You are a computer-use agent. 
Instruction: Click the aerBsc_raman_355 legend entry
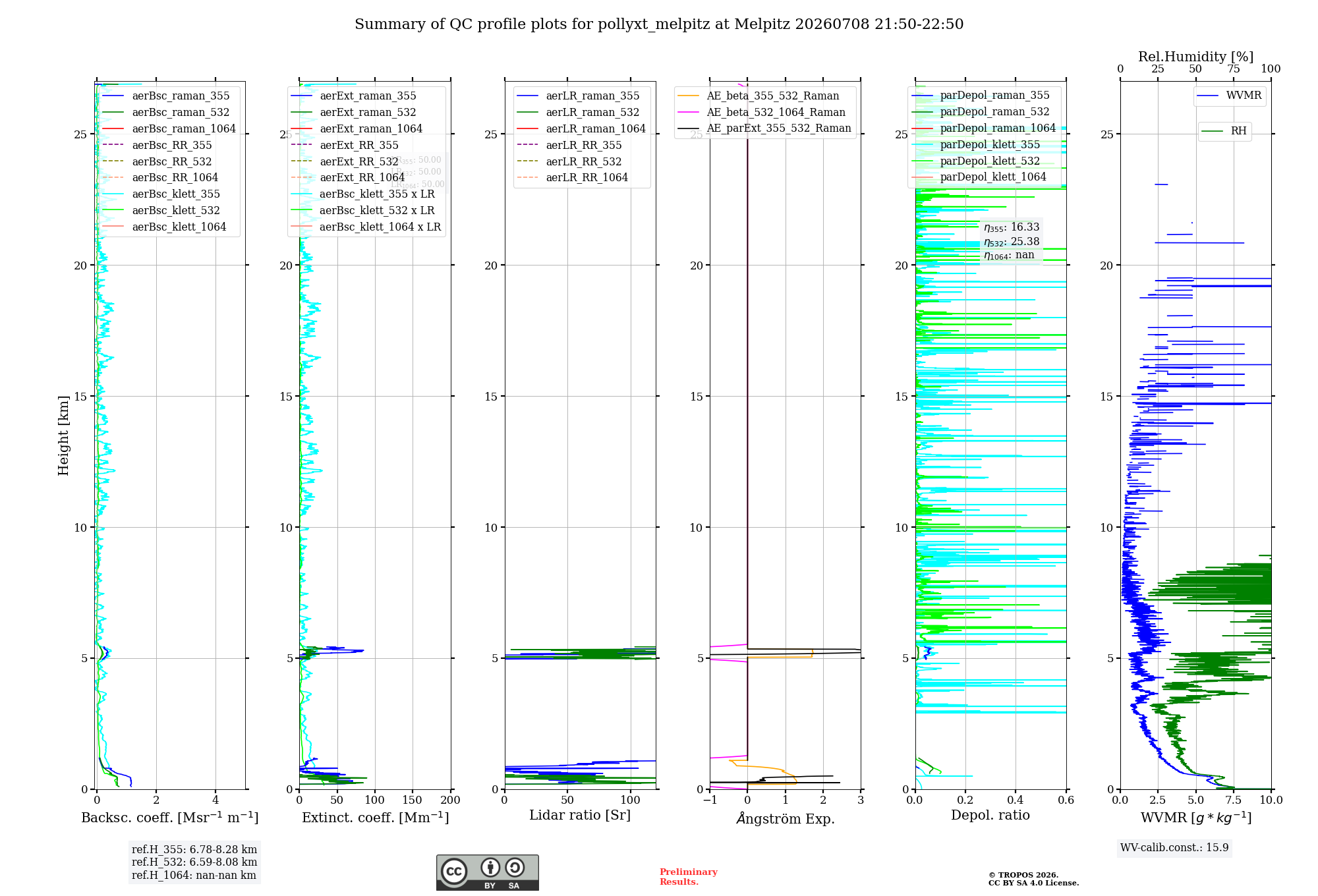[x=165, y=96]
